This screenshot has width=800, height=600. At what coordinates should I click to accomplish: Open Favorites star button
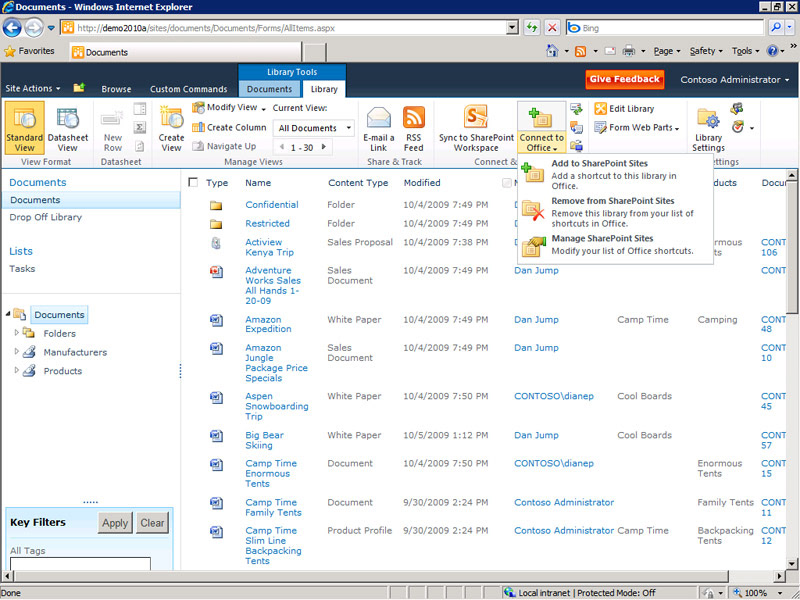[x=29, y=51]
